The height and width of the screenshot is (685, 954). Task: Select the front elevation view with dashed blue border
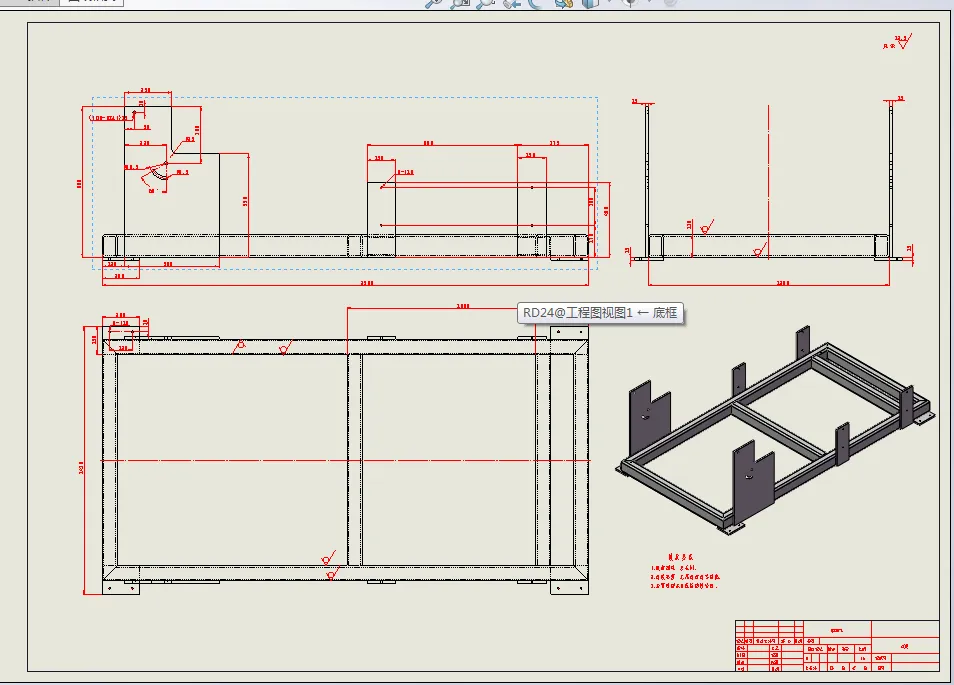(x=345, y=183)
